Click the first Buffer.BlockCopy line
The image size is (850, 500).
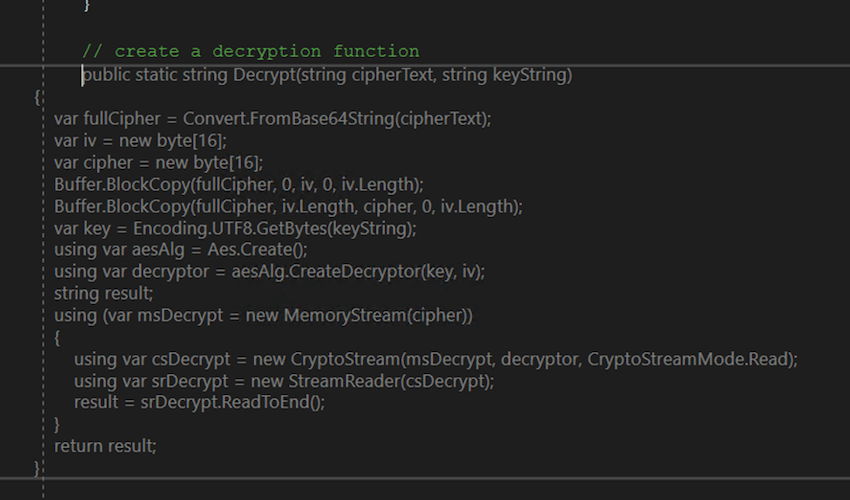pos(239,184)
